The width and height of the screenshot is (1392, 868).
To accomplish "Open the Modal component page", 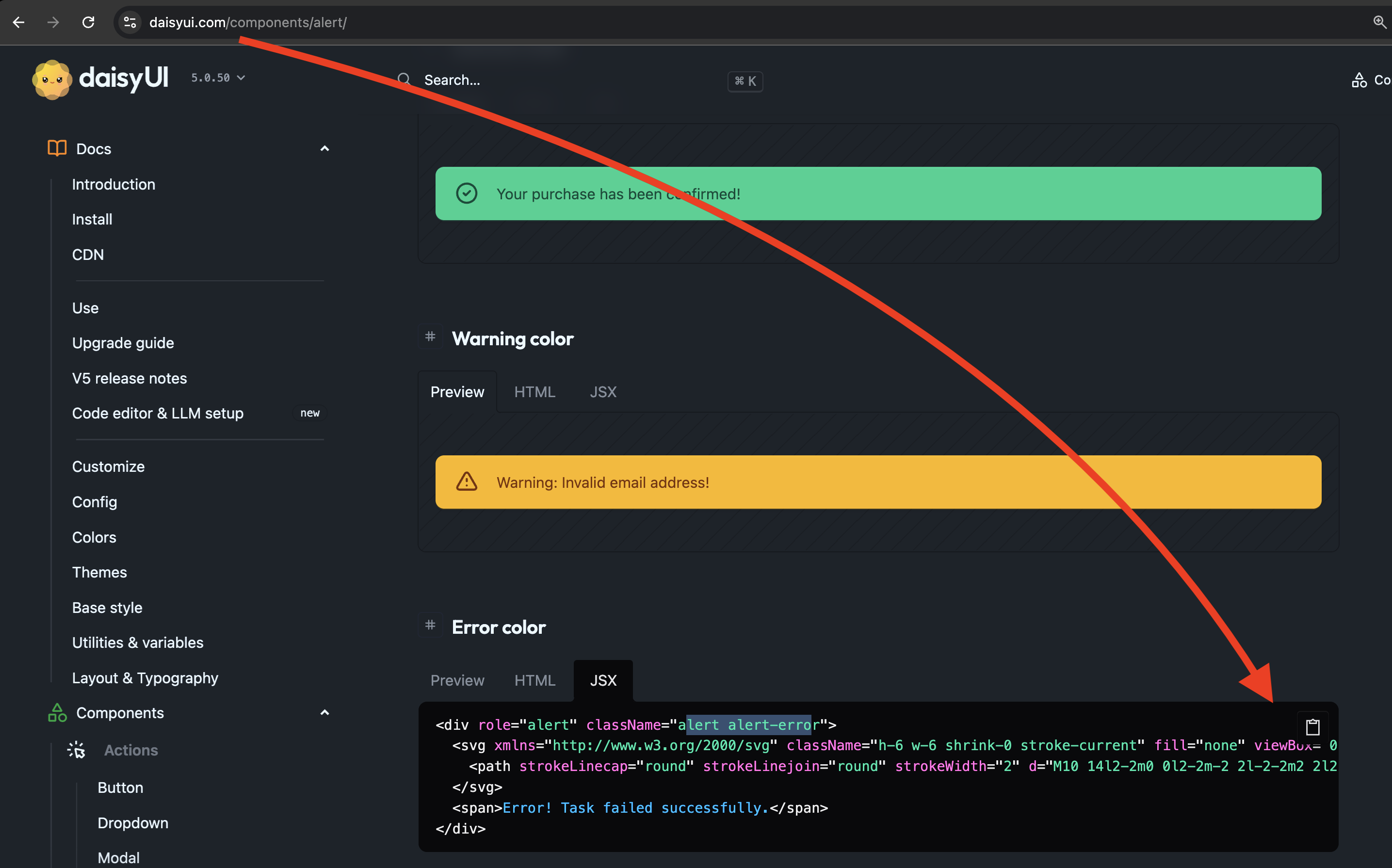I will (118, 858).
